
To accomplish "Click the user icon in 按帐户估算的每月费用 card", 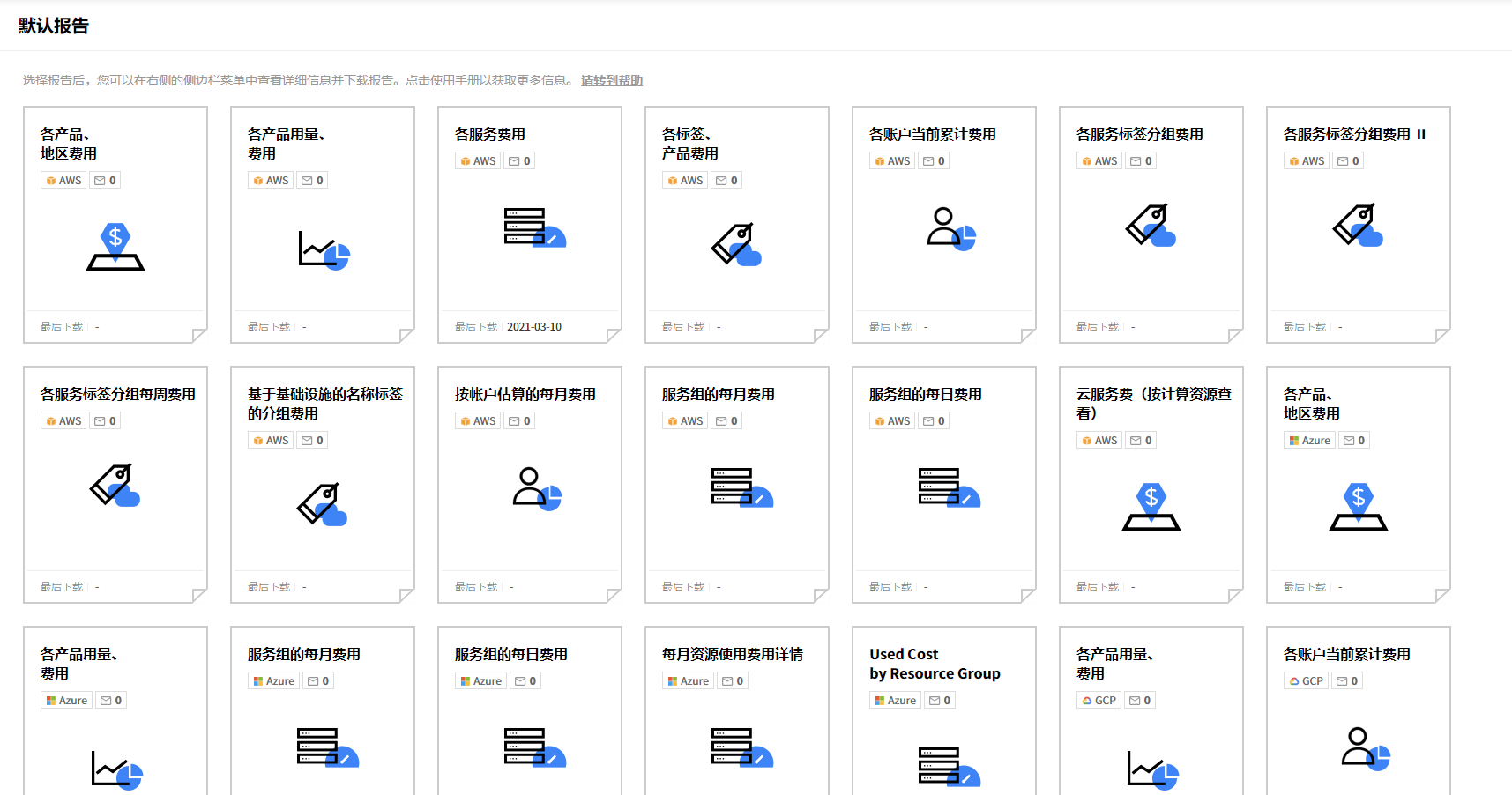I will [537, 489].
